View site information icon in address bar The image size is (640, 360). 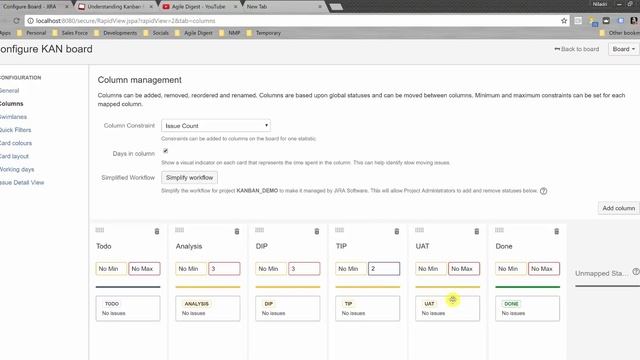point(31,21)
